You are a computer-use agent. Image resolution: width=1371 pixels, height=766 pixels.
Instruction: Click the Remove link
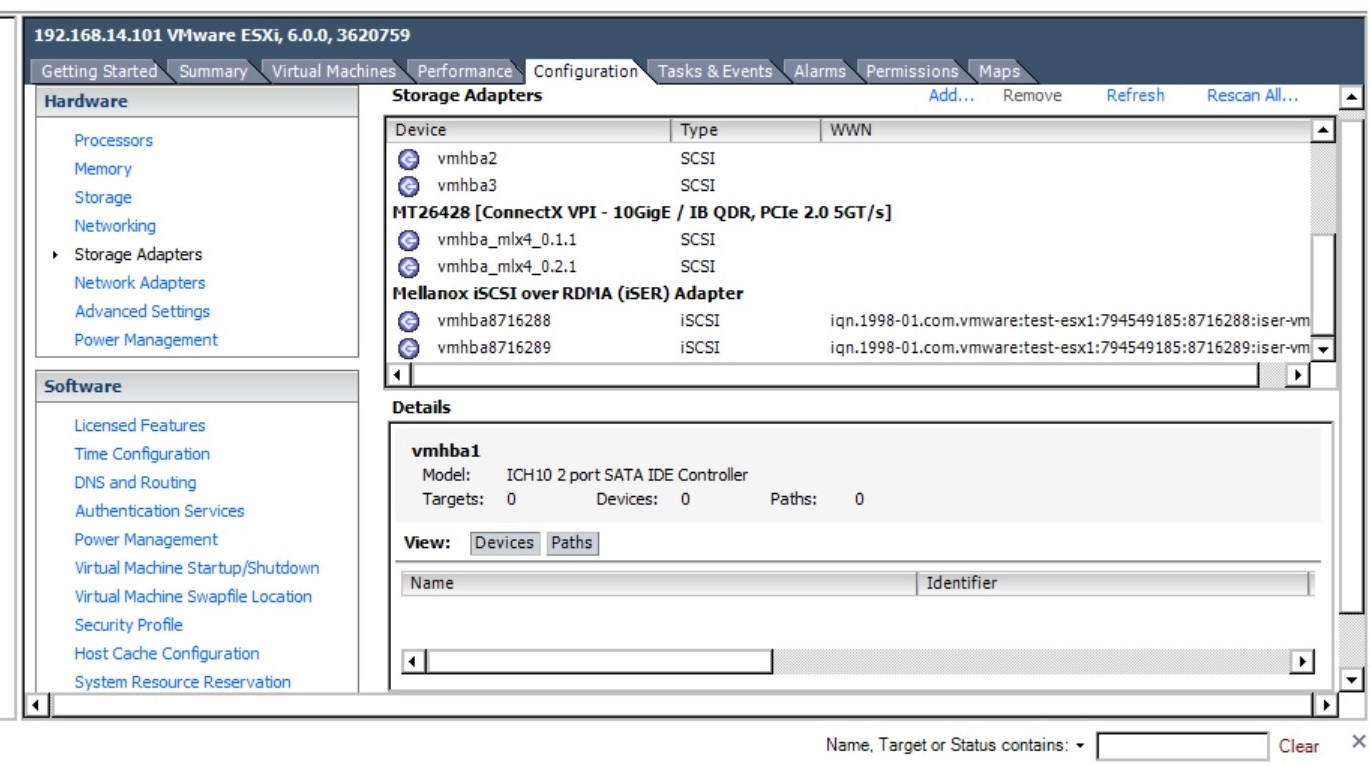(x=1032, y=96)
